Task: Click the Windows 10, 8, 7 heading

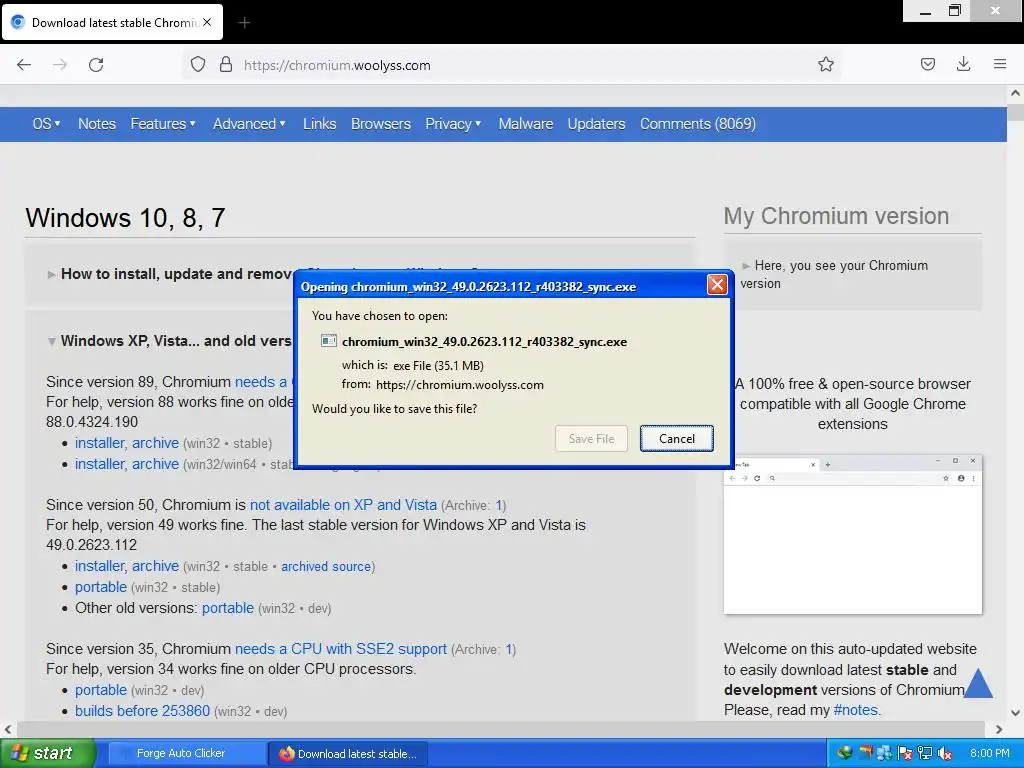Action: pos(125,218)
